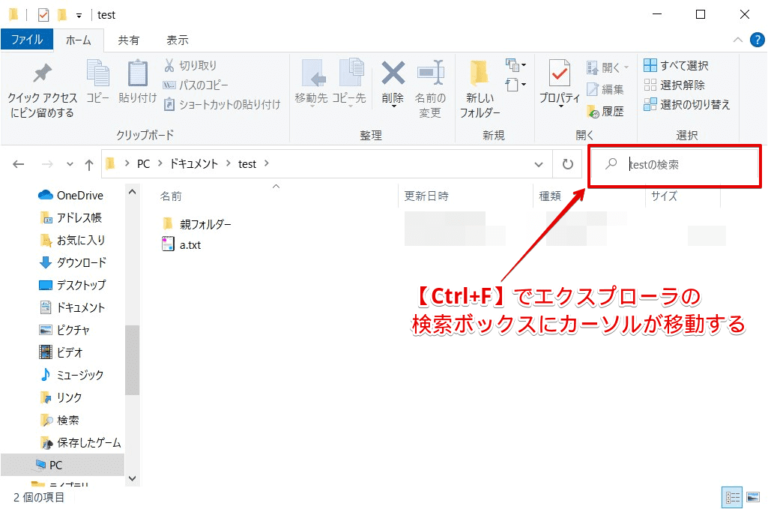Screen dimensions: 768x509
Task: Sort by Type (種類) column header
Action: (550, 196)
